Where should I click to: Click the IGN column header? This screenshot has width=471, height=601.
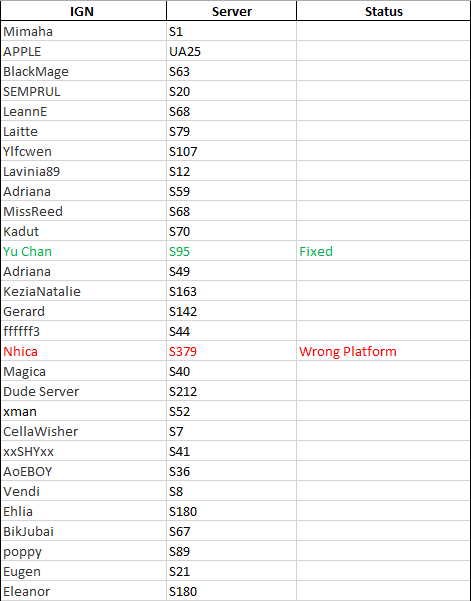(84, 11)
